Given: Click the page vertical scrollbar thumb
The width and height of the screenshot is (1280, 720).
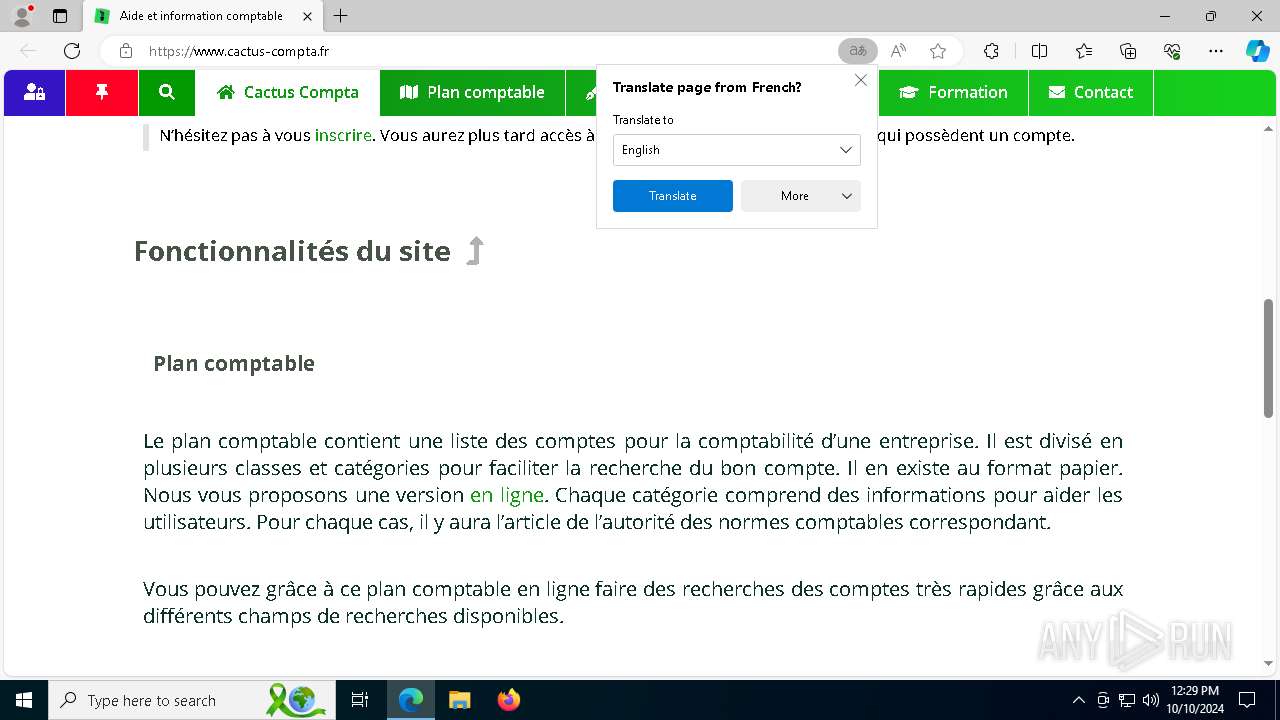Looking at the screenshot, I should coord(1268,358).
